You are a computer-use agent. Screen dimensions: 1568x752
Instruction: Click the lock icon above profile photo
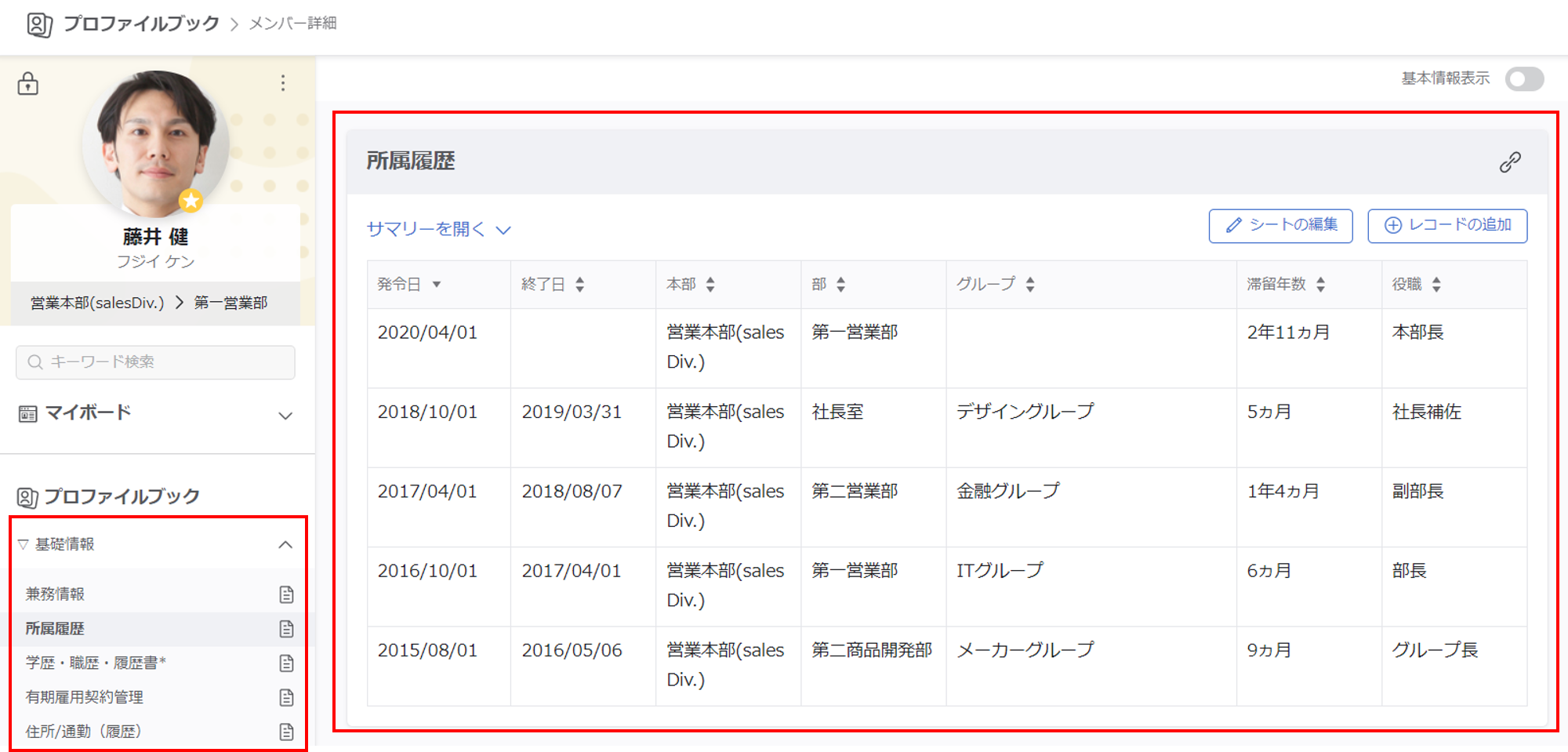coord(28,82)
